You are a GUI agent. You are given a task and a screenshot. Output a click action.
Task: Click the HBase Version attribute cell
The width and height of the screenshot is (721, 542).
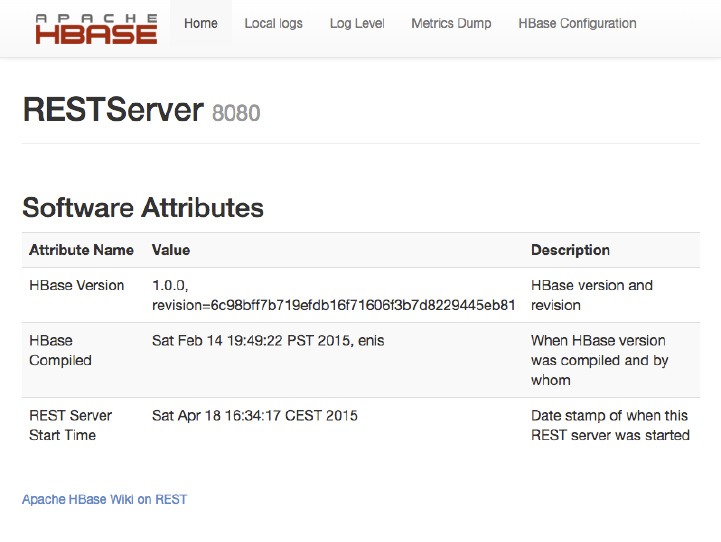click(77, 285)
